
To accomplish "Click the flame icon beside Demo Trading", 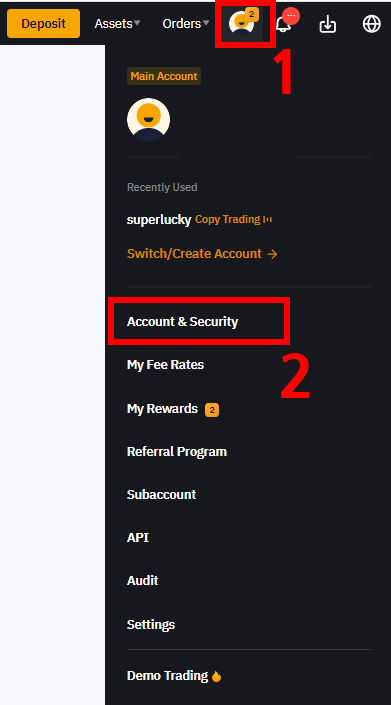I will [216, 676].
